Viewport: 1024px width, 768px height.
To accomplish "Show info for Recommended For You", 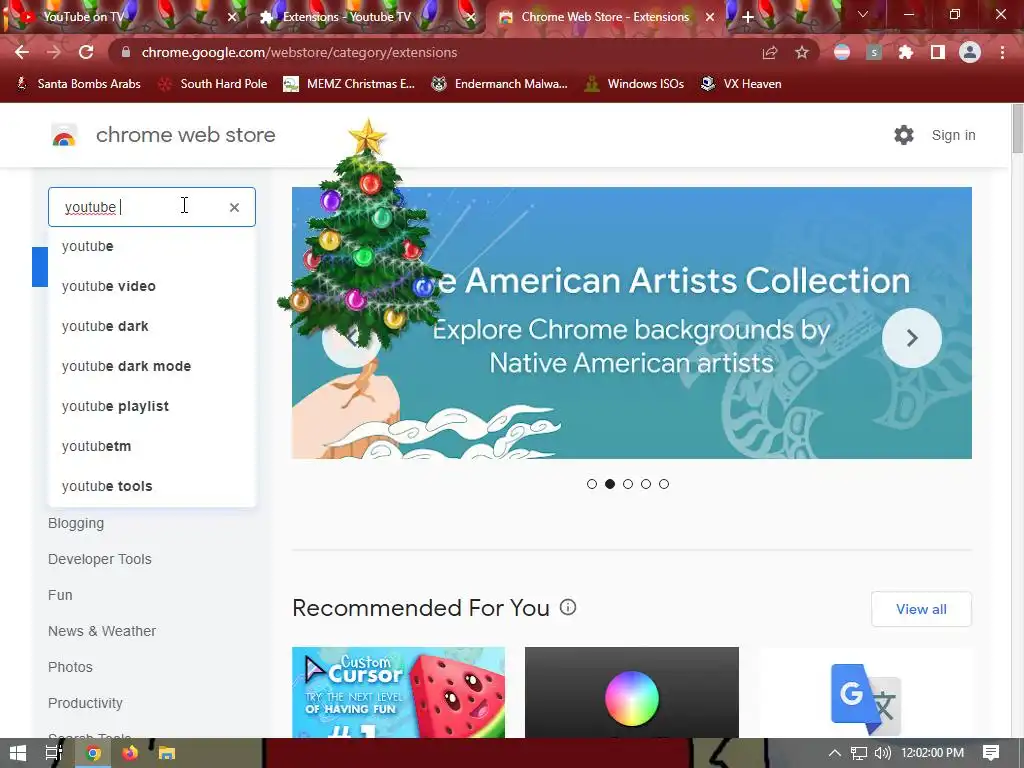I will click(568, 607).
